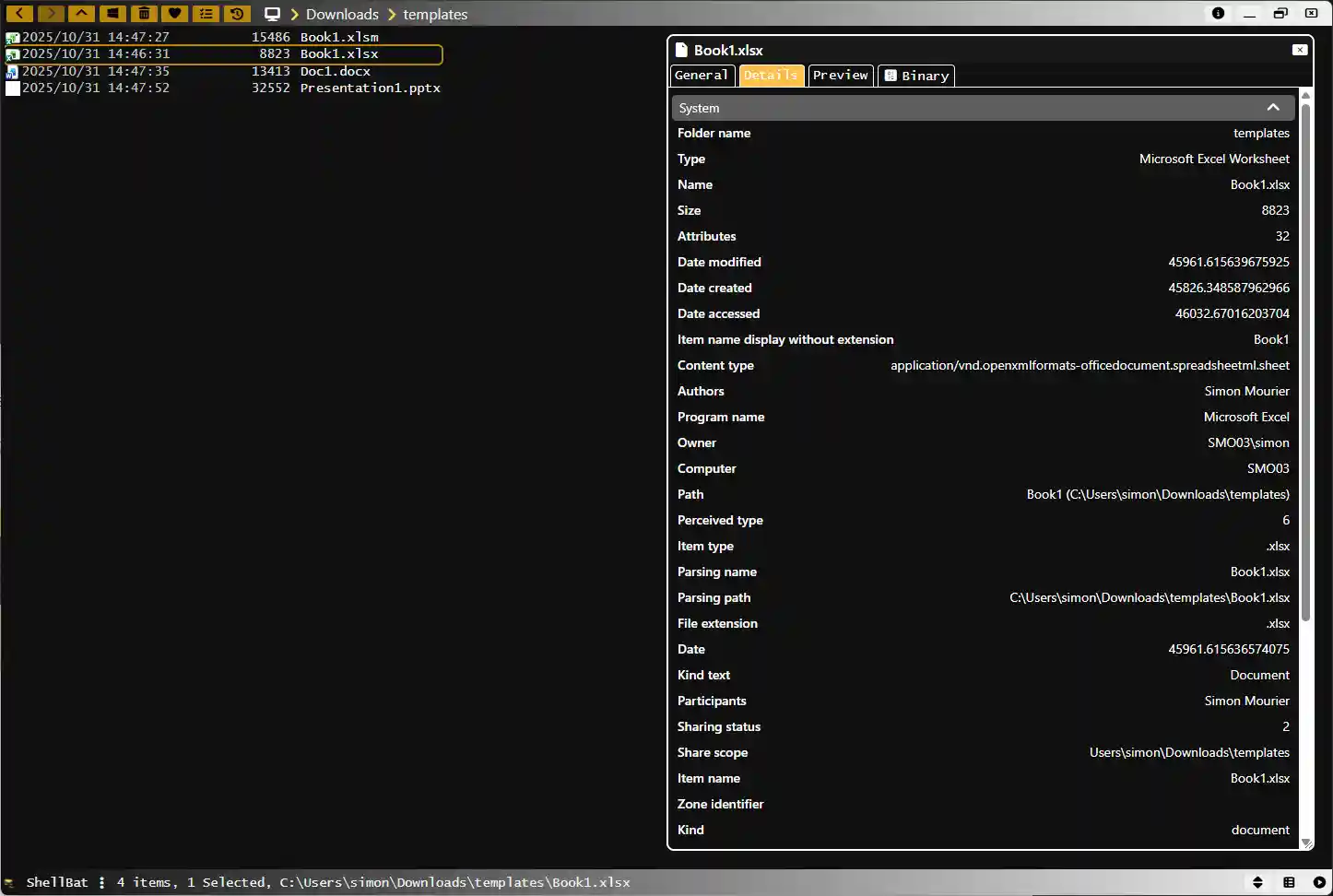Navigate to Downloads in the breadcrumb
Image resolution: width=1333 pixels, height=896 pixels.
coord(342,15)
